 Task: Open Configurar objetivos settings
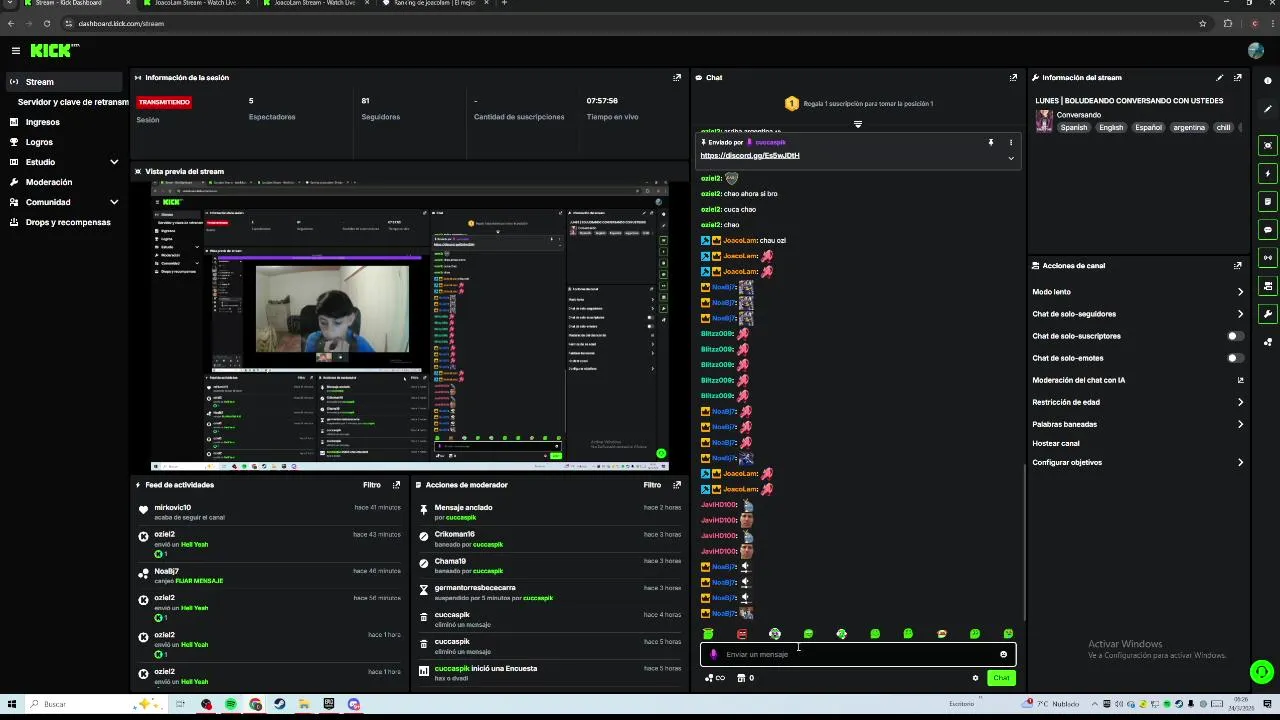click(x=1138, y=462)
